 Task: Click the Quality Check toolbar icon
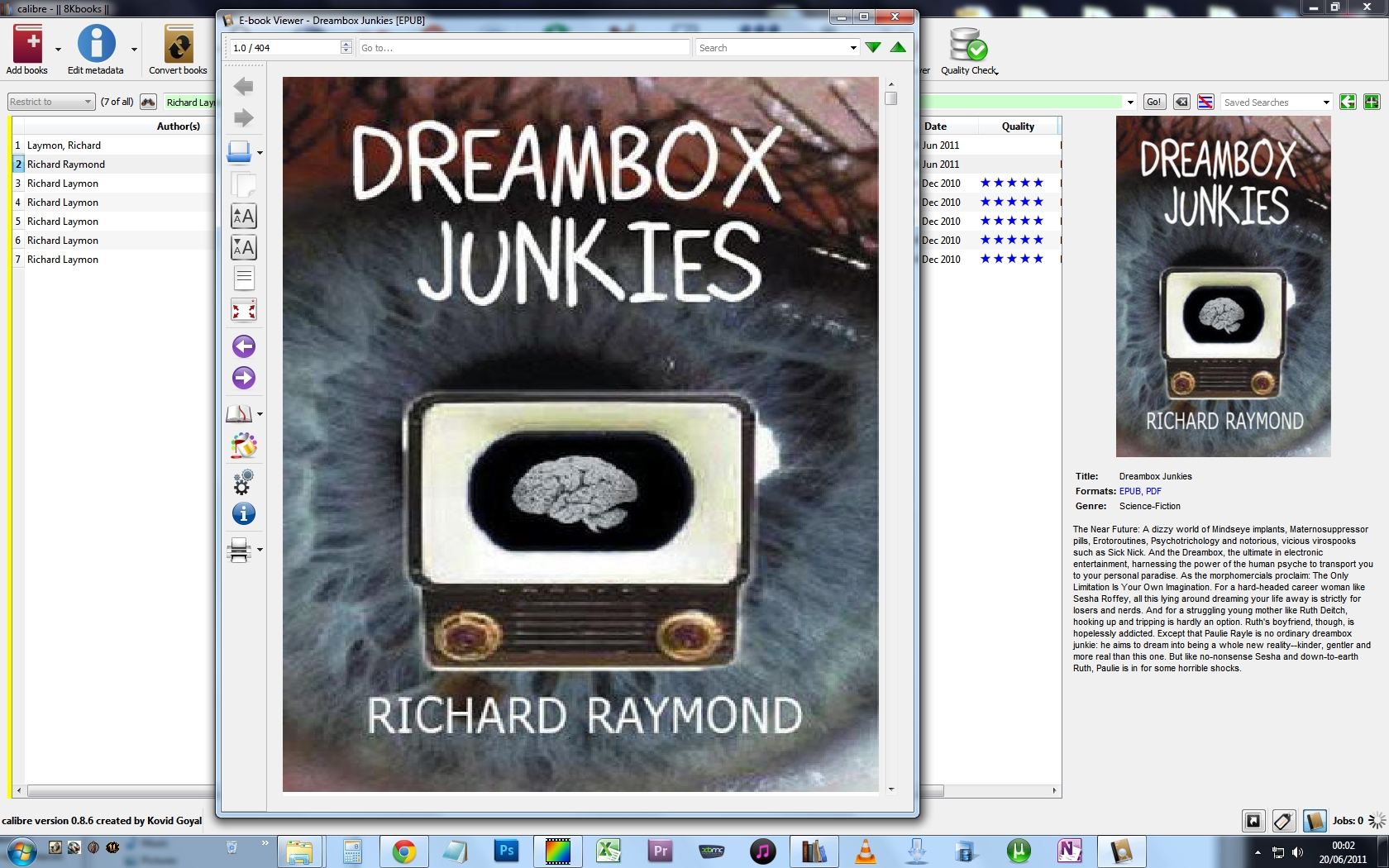pyautogui.click(x=968, y=51)
